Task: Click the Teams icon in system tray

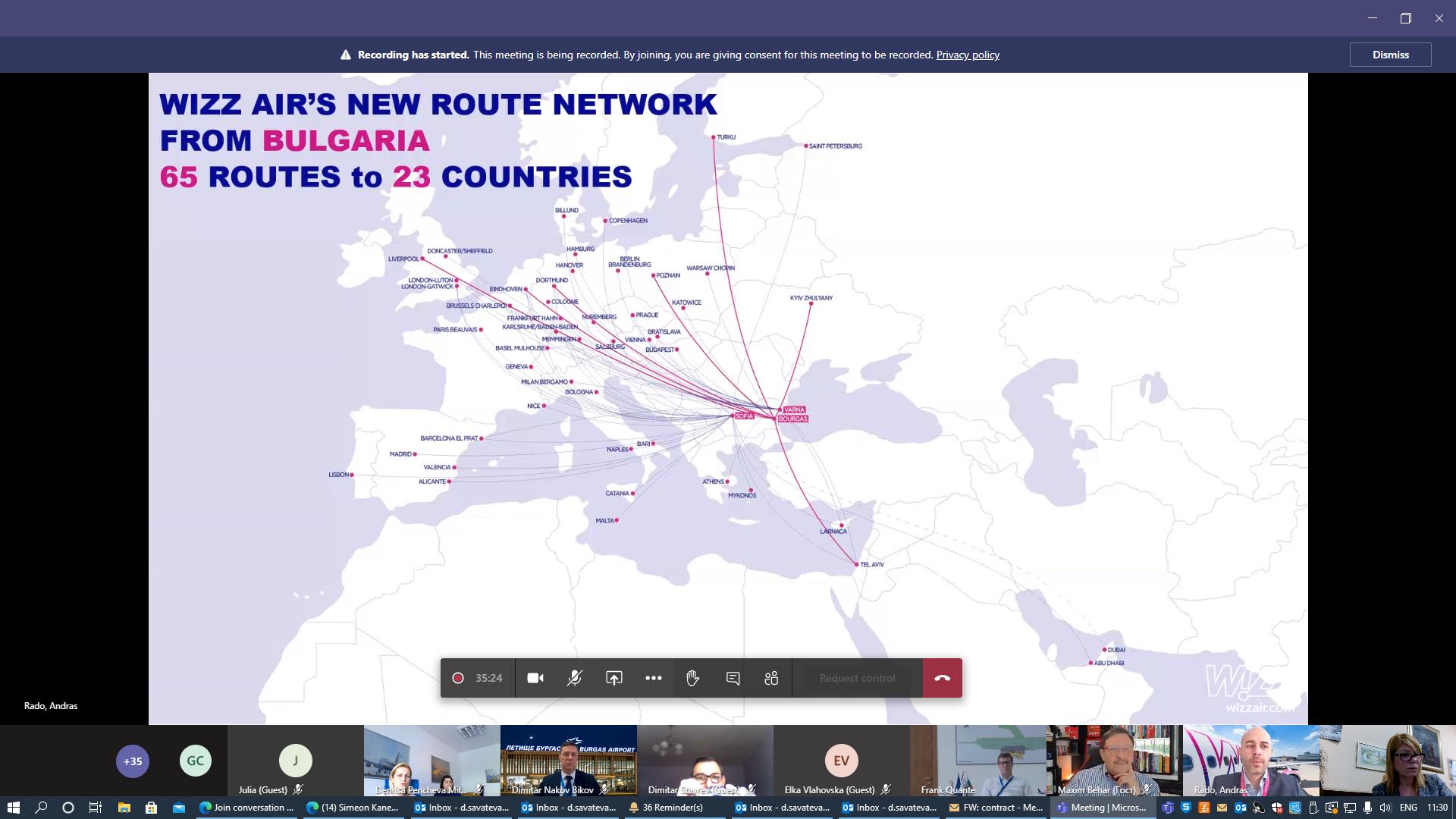Action: [1168, 808]
